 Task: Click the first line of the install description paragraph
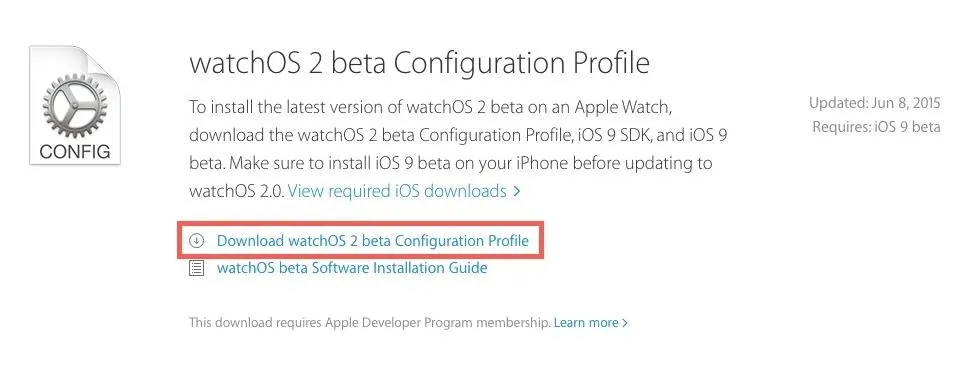(431, 106)
